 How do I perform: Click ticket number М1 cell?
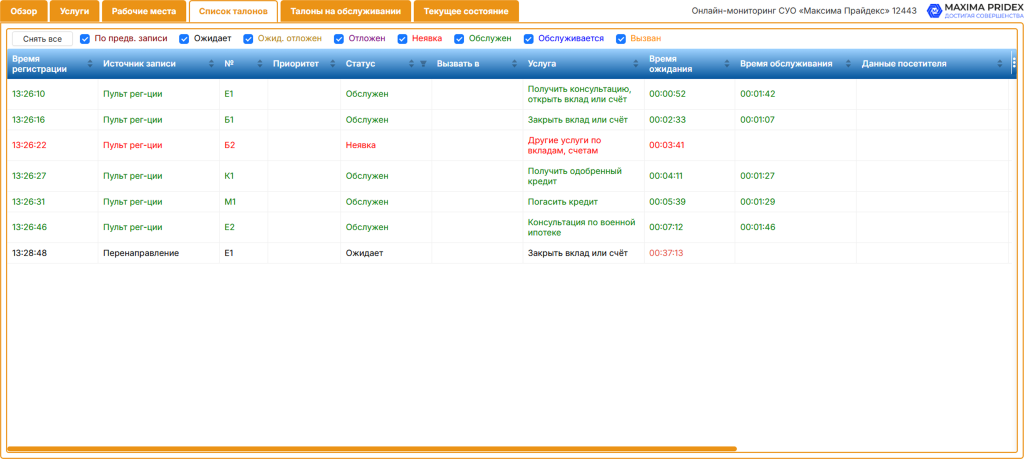click(x=243, y=202)
